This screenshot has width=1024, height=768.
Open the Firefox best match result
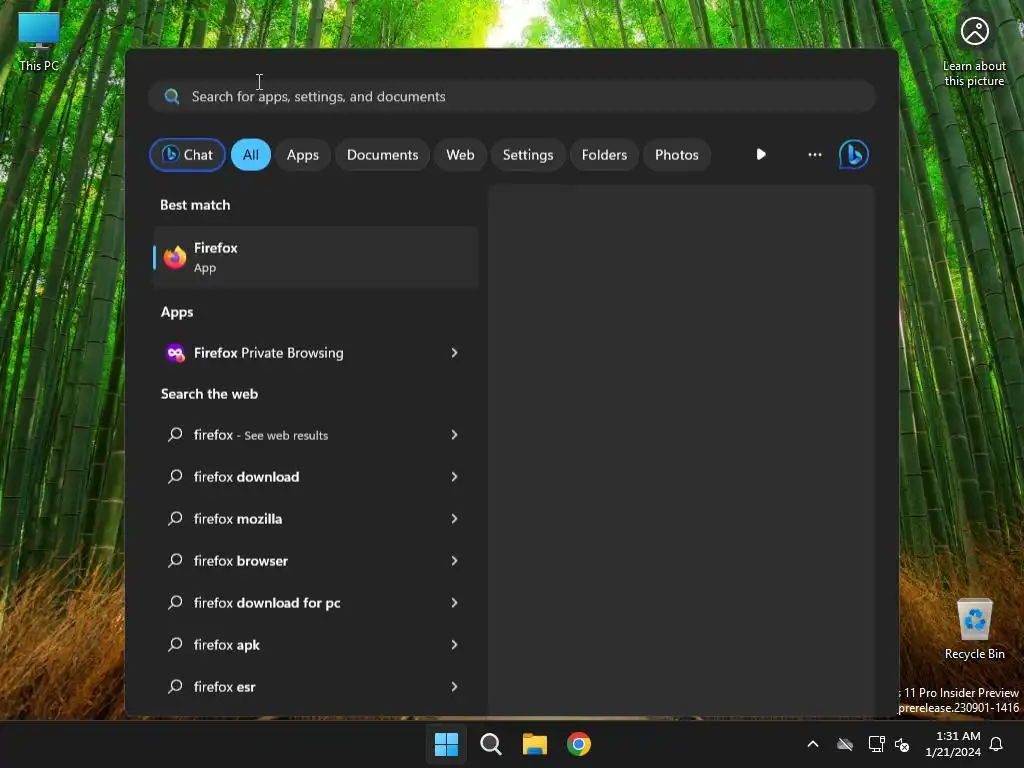click(315, 257)
